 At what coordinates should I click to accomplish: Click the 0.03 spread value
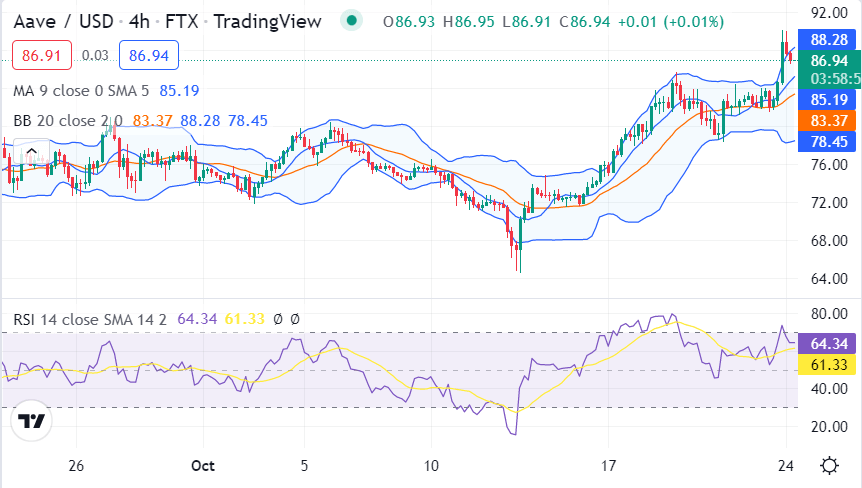(x=95, y=56)
